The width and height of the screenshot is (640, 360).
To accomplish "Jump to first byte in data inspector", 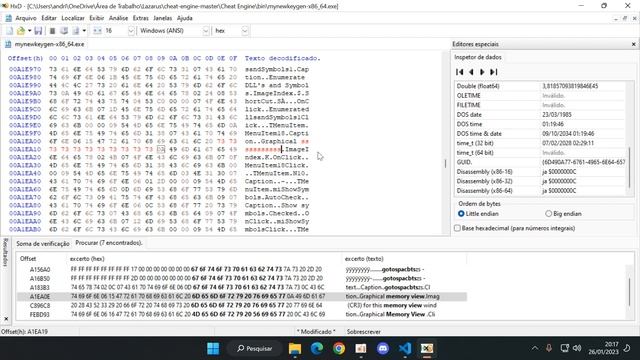I will (x=460, y=72).
